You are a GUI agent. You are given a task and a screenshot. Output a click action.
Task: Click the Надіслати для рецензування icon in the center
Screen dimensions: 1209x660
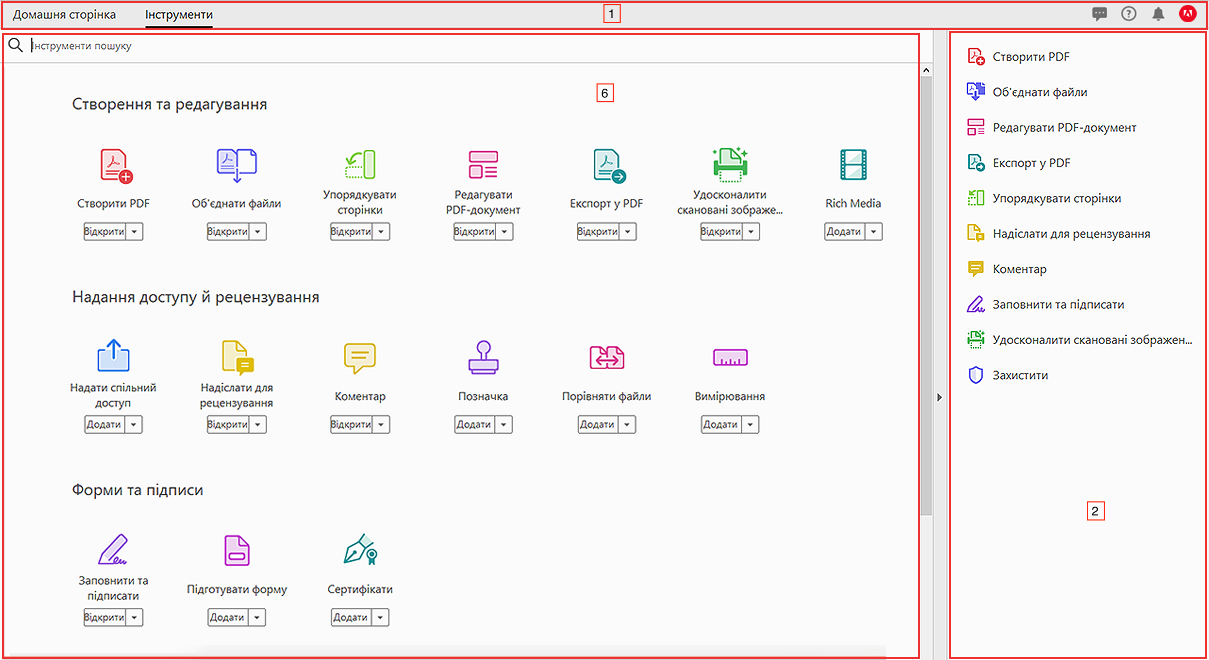238,358
